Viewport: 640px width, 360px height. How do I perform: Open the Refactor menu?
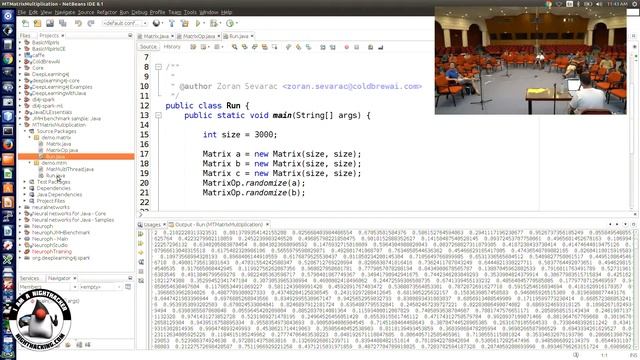click(x=107, y=12)
